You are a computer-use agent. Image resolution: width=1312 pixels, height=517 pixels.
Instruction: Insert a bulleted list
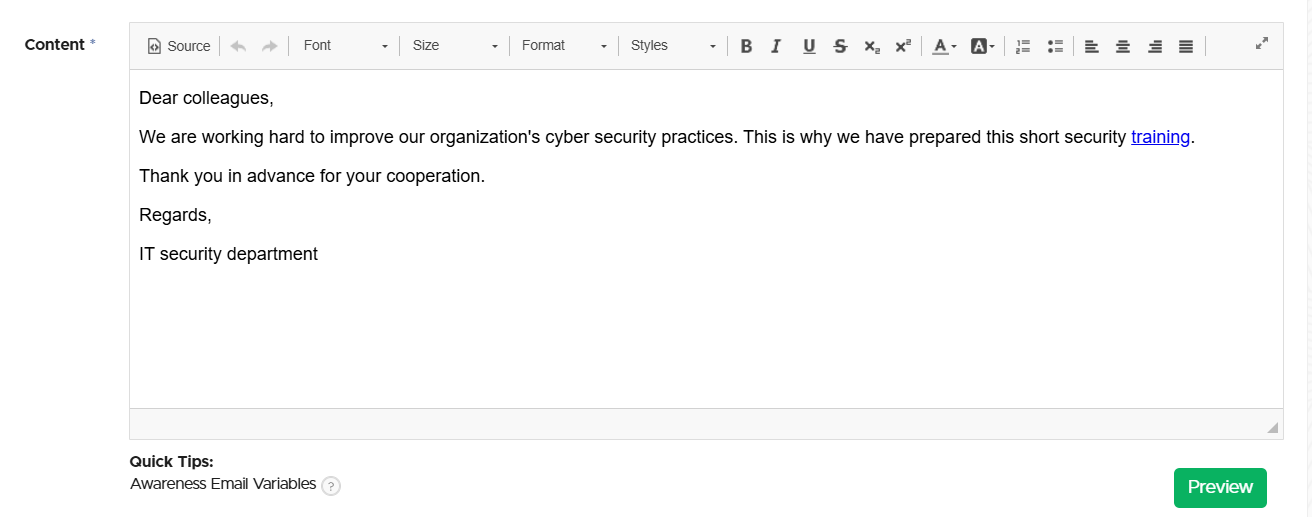point(1054,46)
